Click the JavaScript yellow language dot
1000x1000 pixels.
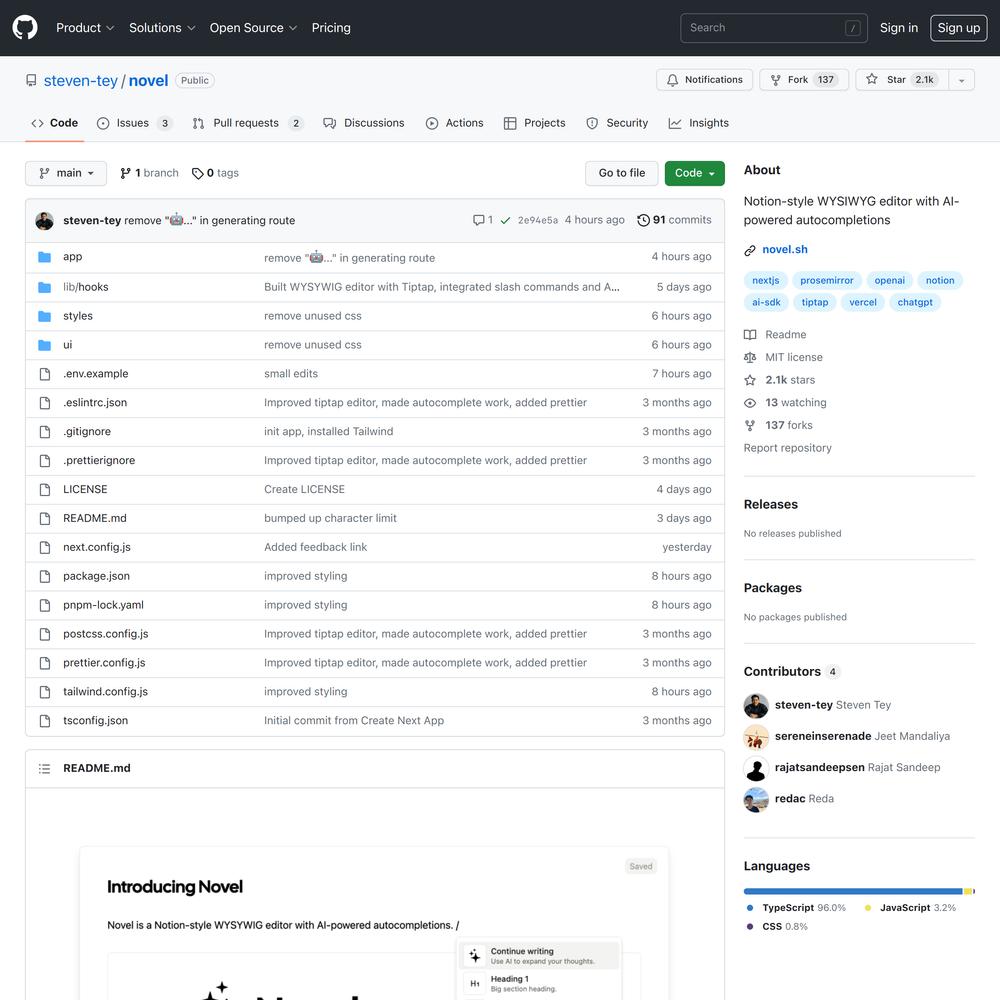867,908
